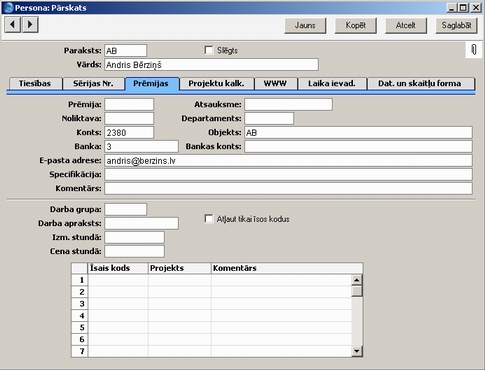Screen dimensions: 485x370
Task: Go to the previous record arrow
Action: pyautogui.click(x=13, y=24)
